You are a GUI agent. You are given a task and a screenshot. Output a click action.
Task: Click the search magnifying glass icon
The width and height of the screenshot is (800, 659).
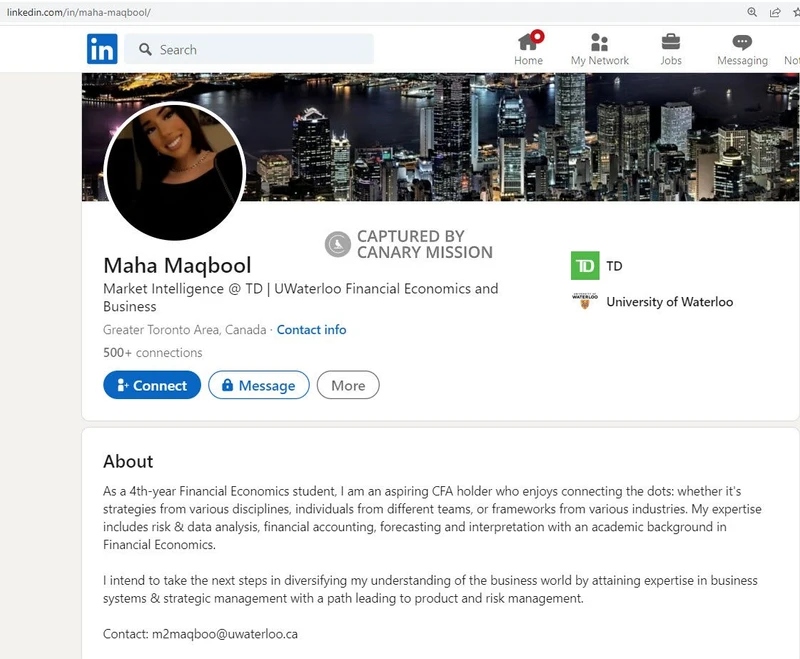[146, 48]
